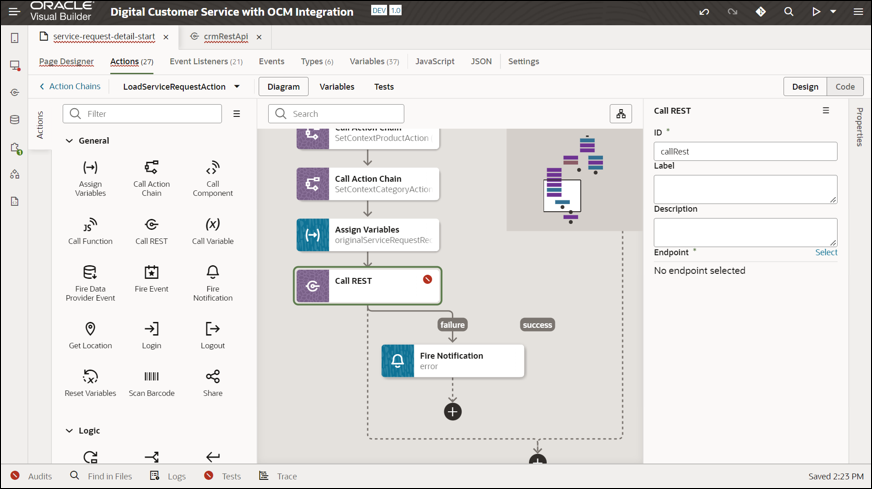Click the Undo arrow in header
Screen dimensions: 872x489
(704, 12)
